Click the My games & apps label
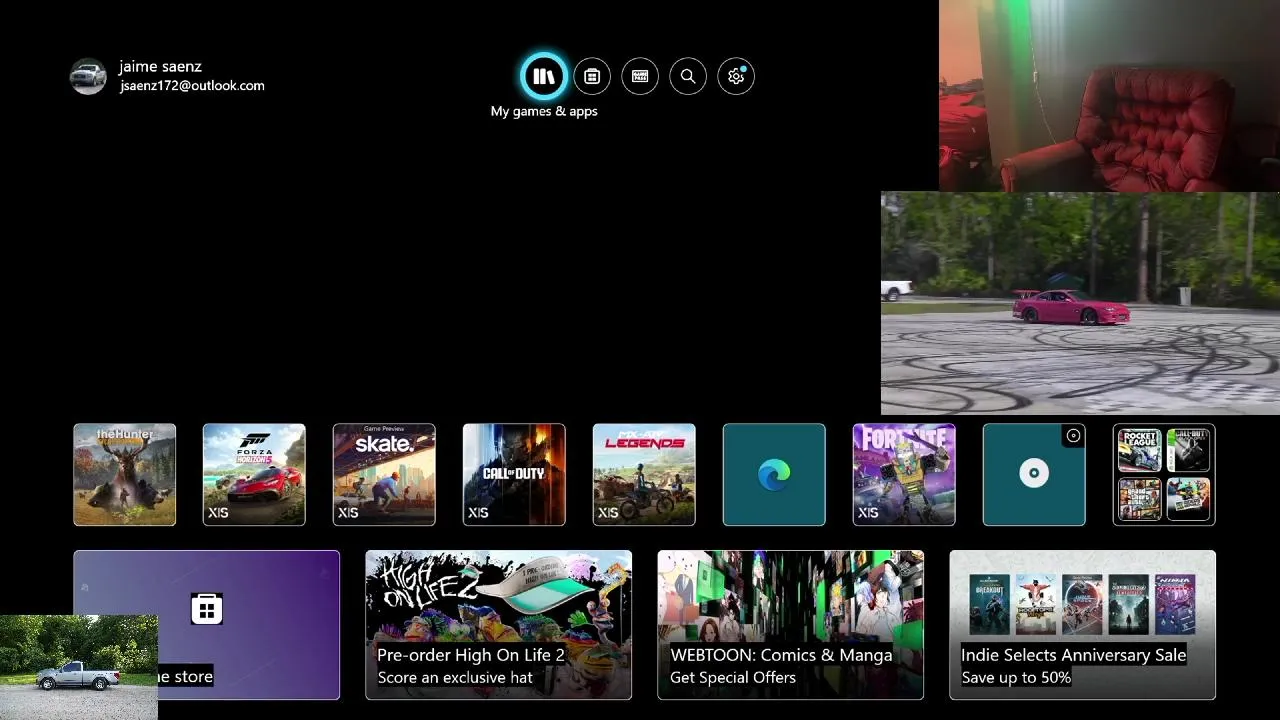Screen dimensions: 1280x720 [x=544, y=111]
